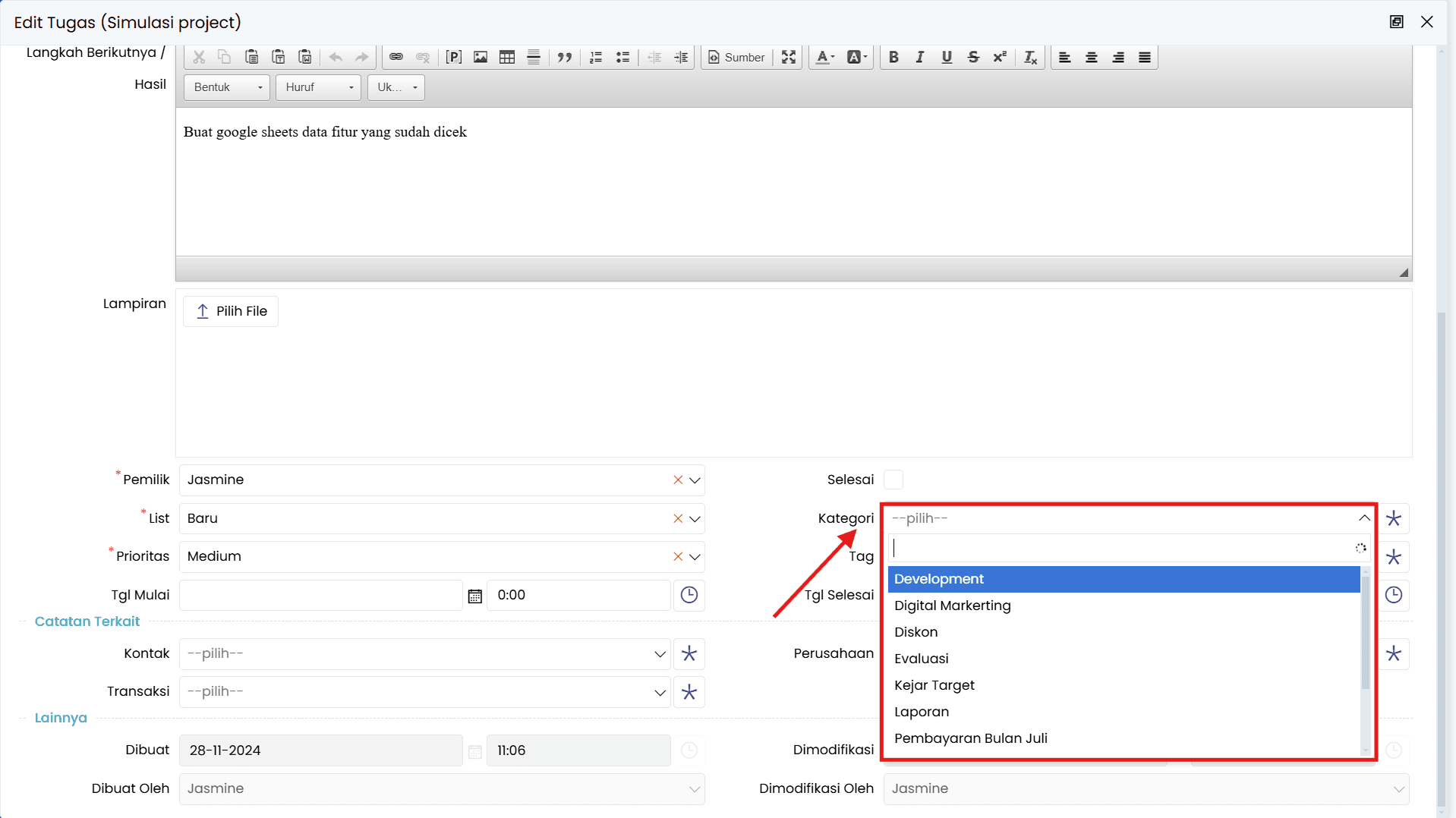Image resolution: width=1456 pixels, height=818 pixels.
Task: Open calendar picker for Tgl Mulai
Action: (475, 596)
